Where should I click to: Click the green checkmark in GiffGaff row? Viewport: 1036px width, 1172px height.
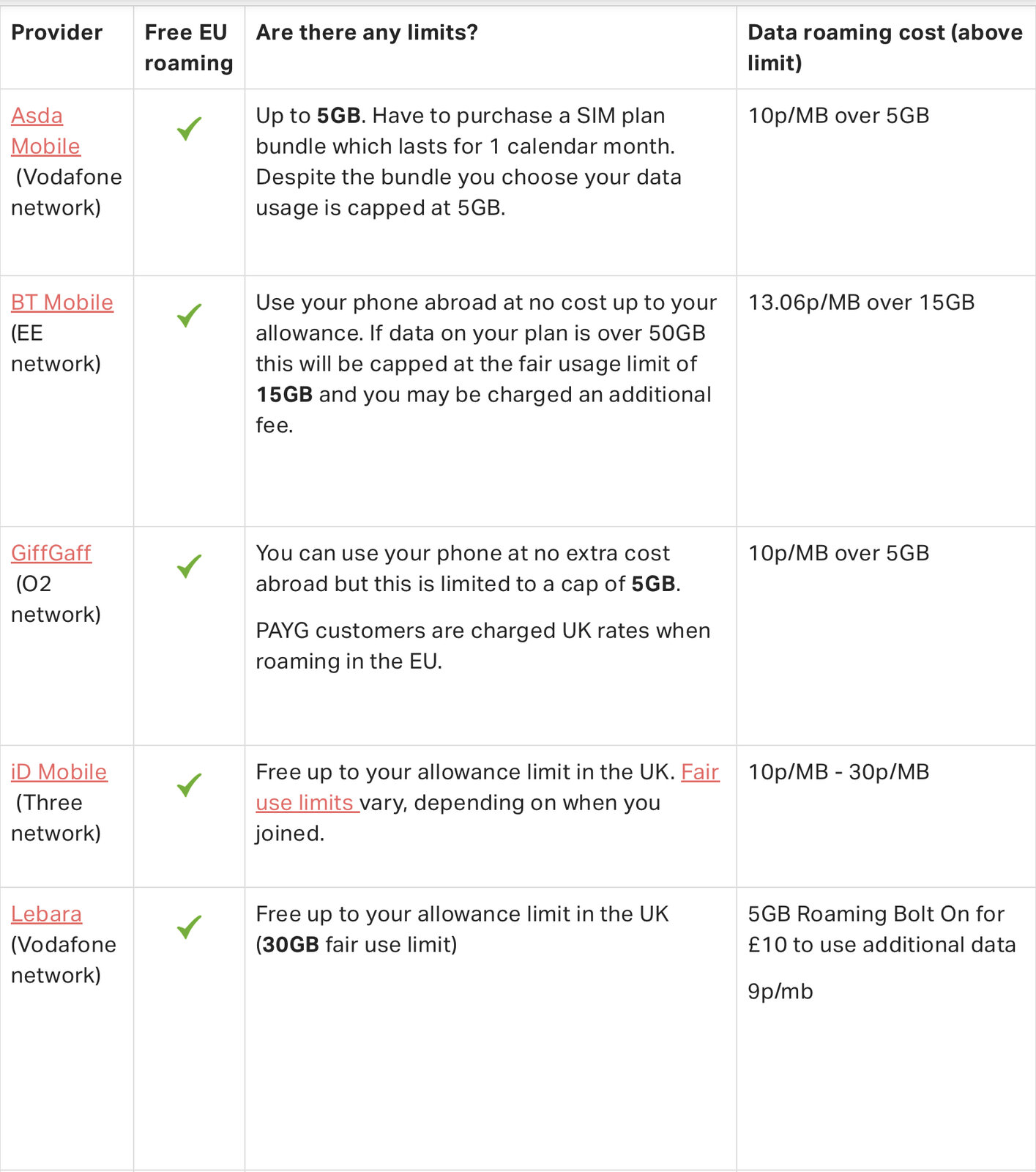pyautogui.click(x=189, y=566)
